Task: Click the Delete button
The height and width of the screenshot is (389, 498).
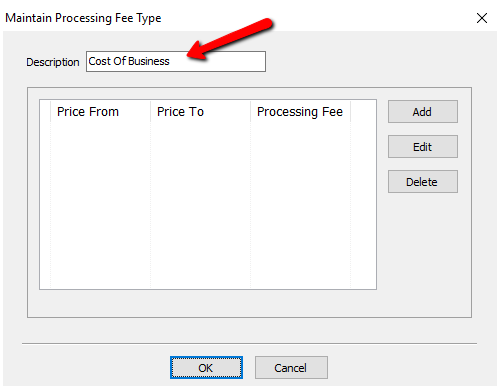Action: click(422, 182)
